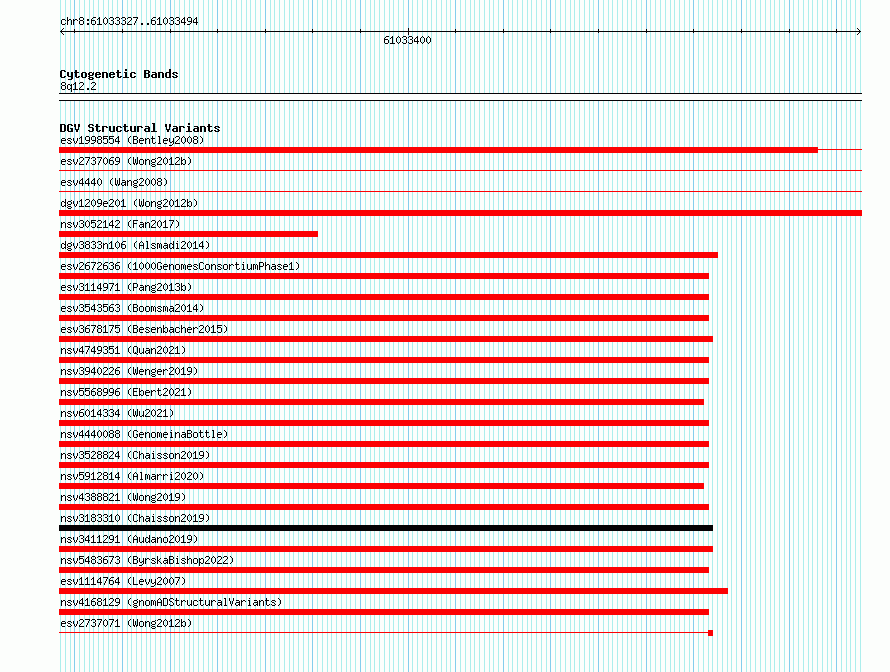Open nsv6014334 (Wu2021) label
The image size is (890, 672).
click(x=117, y=413)
